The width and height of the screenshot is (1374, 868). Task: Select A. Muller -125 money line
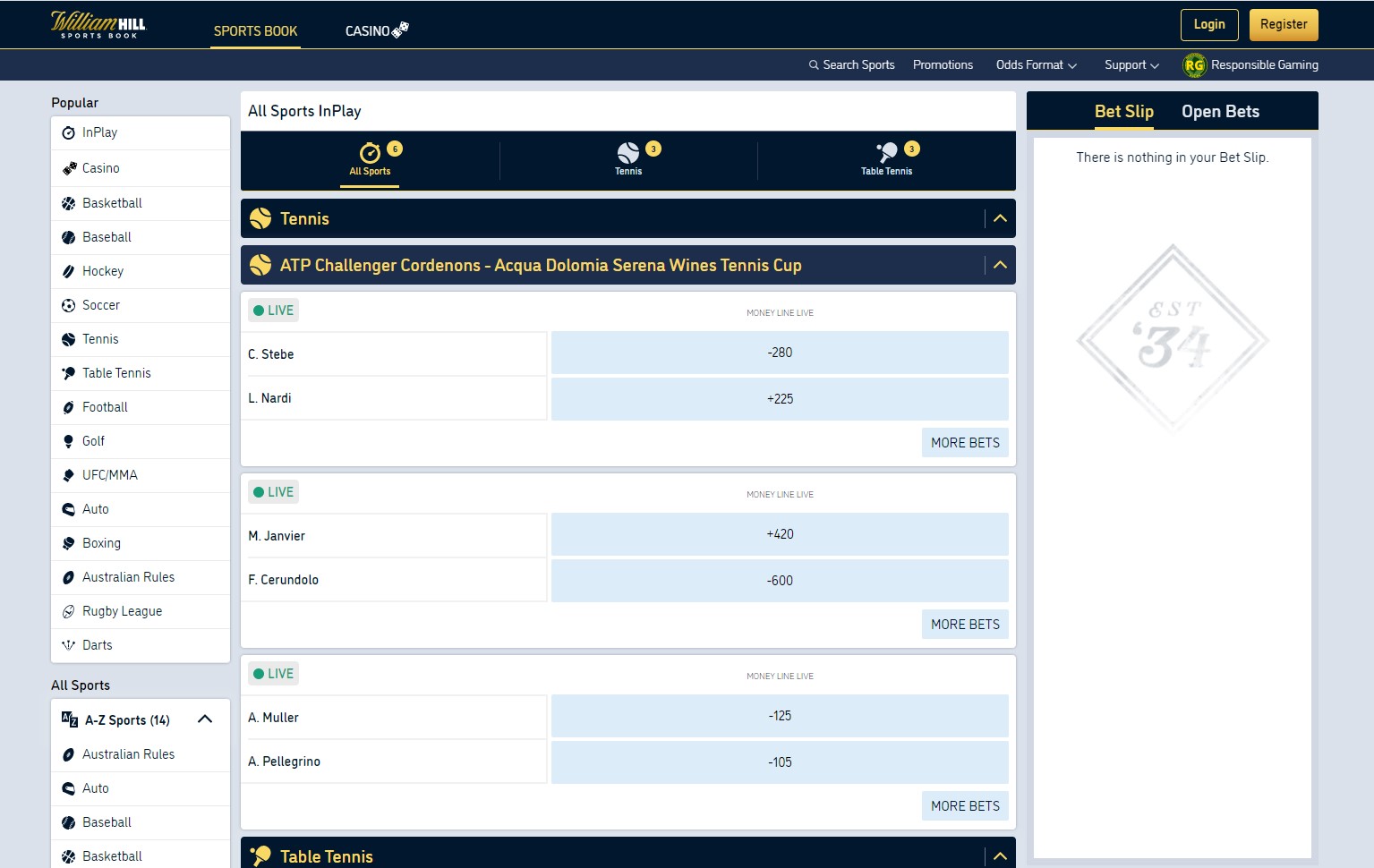(780, 716)
